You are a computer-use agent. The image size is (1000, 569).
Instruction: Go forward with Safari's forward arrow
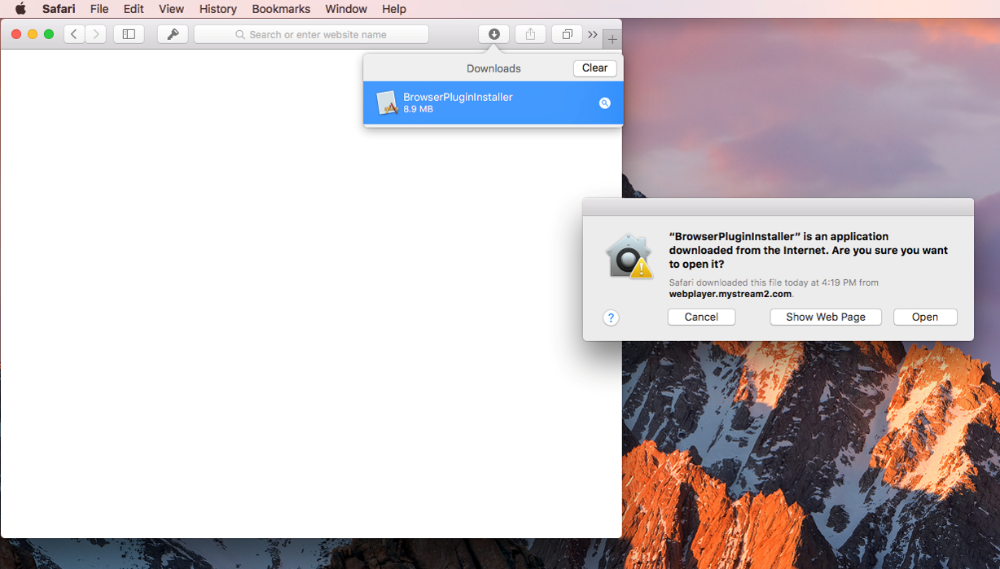[96, 34]
